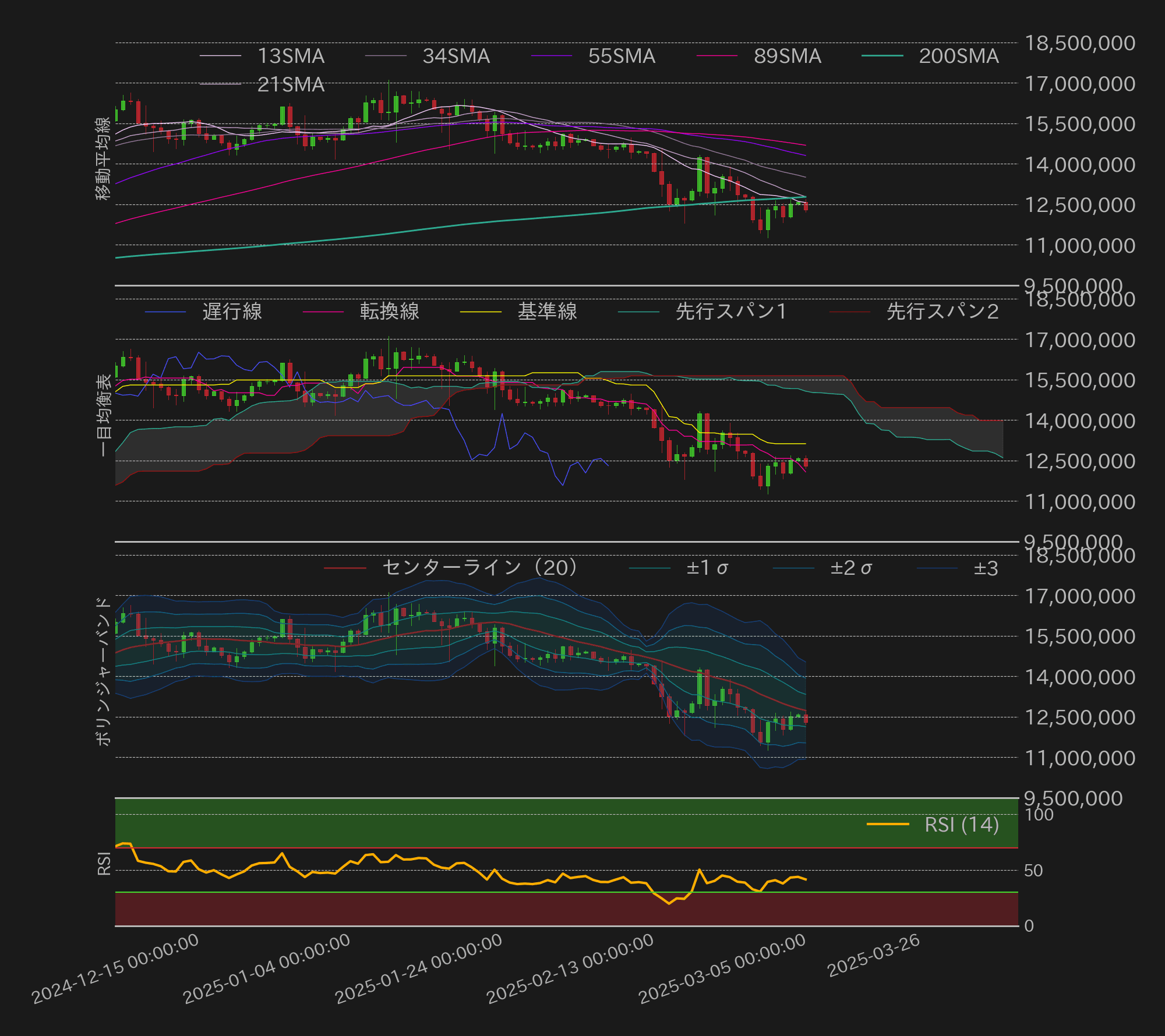The image size is (1165, 1036).
Task: Click the 遅行線 legend entry
Action: click(x=232, y=312)
